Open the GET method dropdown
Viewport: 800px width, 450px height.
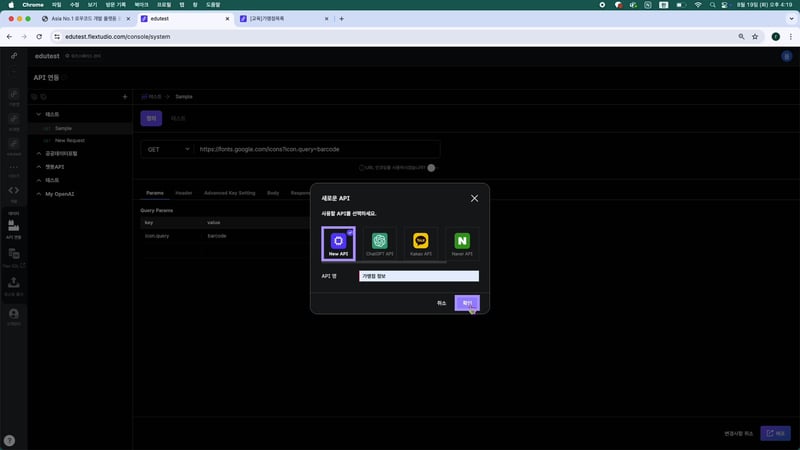[167, 149]
